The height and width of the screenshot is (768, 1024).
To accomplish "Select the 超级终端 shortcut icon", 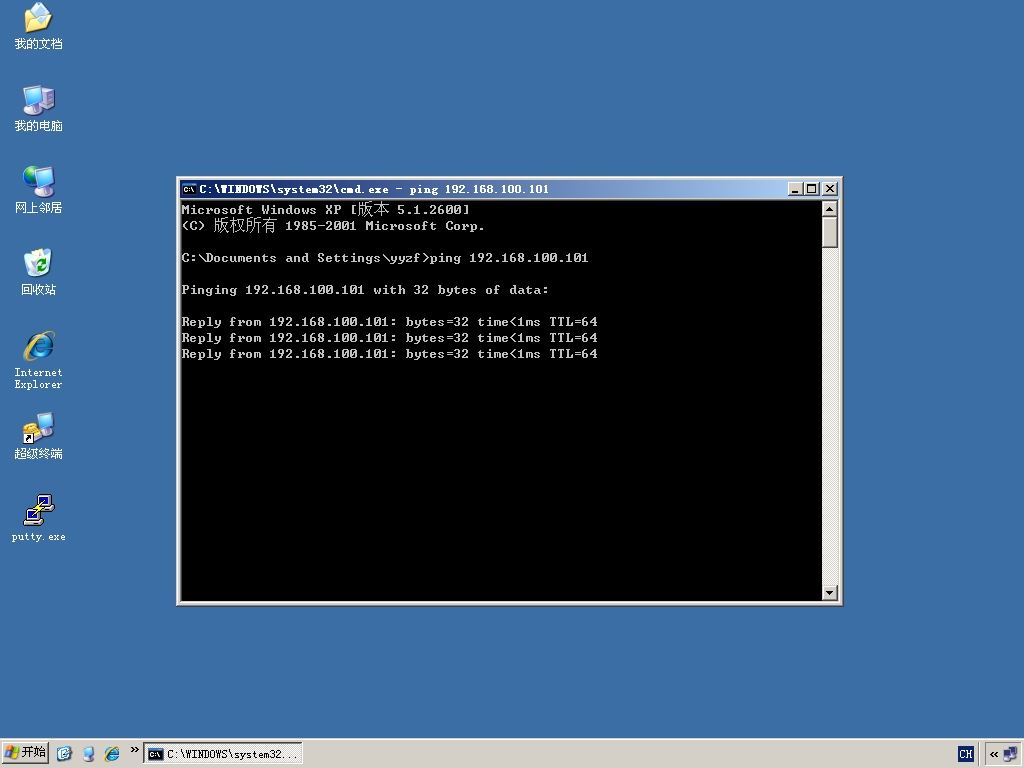I will pyautogui.click(x=38, y=436).
